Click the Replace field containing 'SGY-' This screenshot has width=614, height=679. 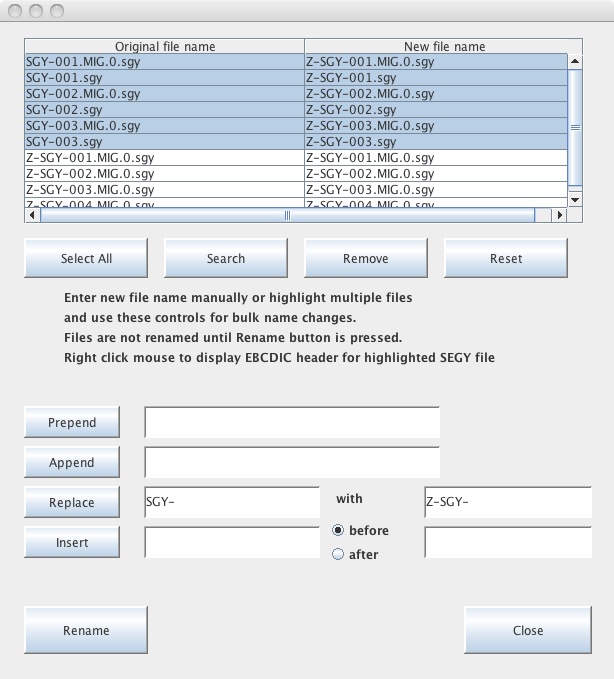(232, 503)
